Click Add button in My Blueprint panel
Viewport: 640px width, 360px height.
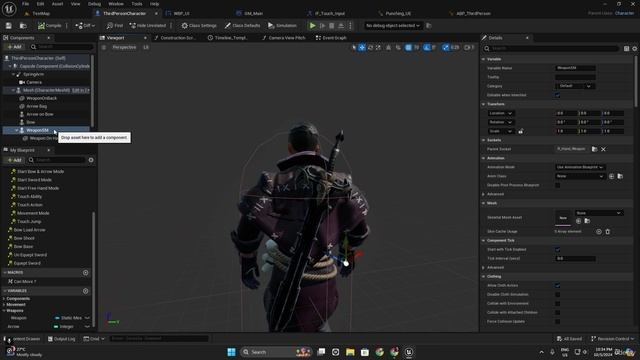click(14, 160)
